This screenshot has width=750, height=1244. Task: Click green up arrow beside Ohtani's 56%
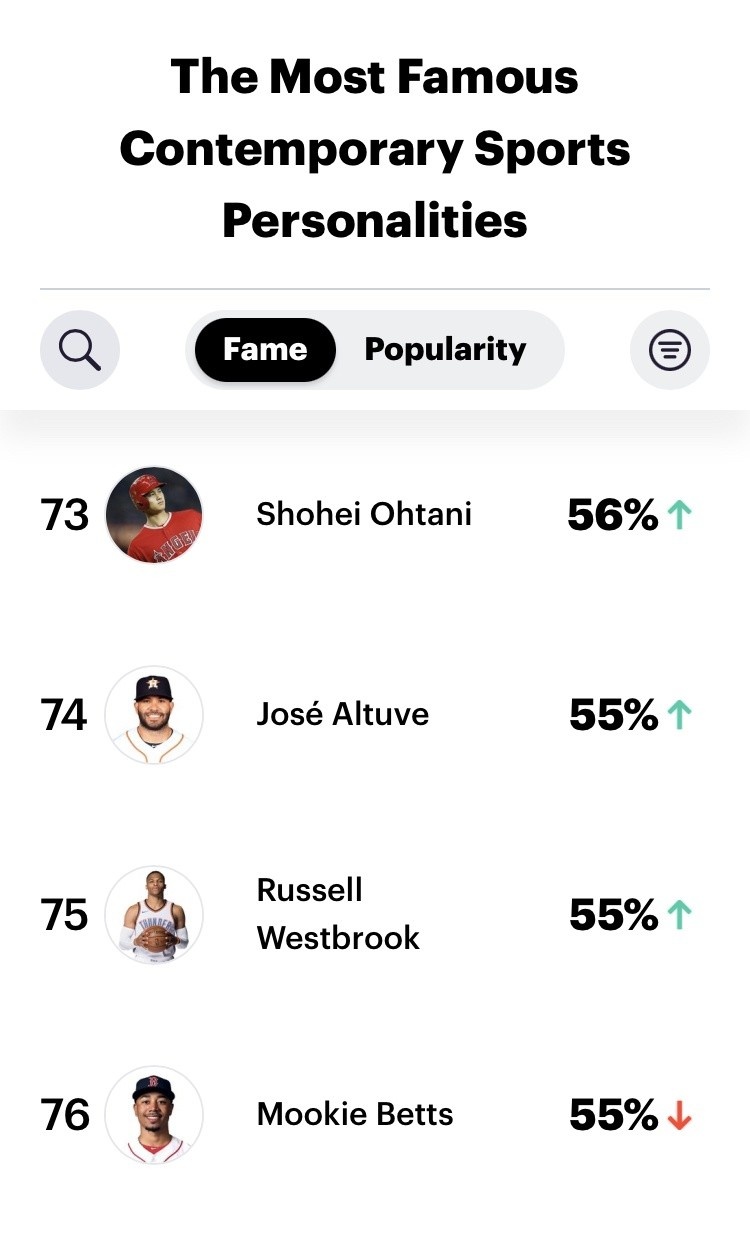point(680,515)
